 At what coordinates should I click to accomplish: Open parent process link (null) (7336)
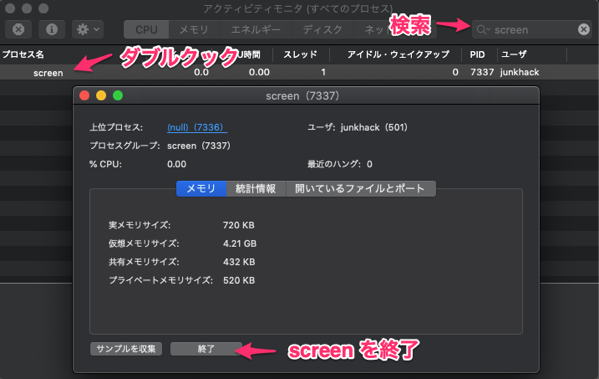point(197,127)
